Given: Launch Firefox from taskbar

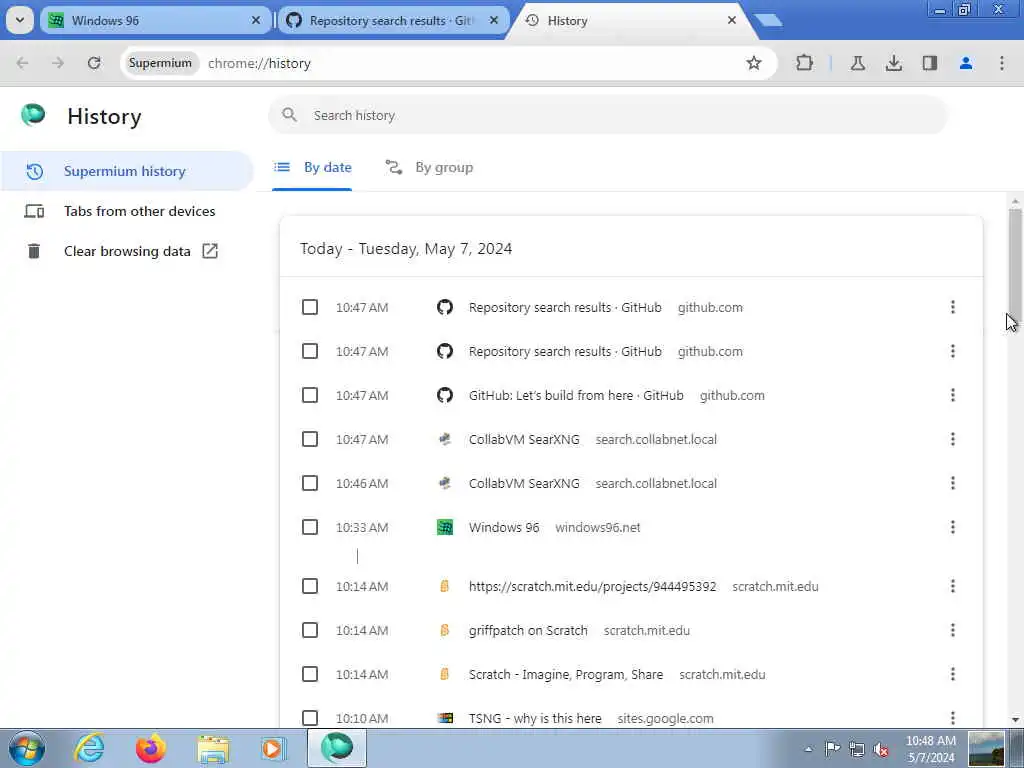Looking at the screenshot, I should click(x=151, y=748).
